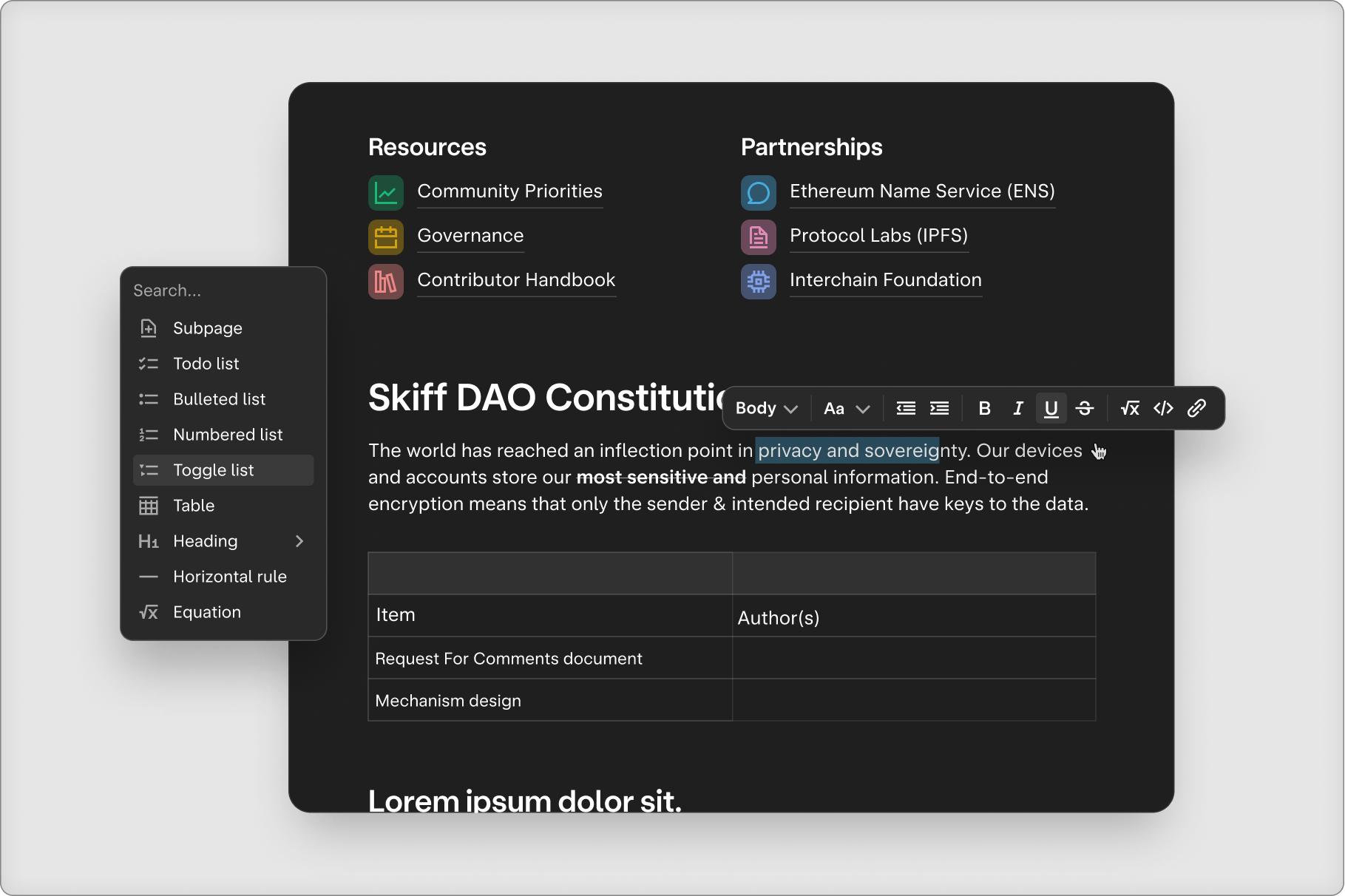Click the Interchain Foundation chip icon
1345x896 pixels.
(759, 281)
